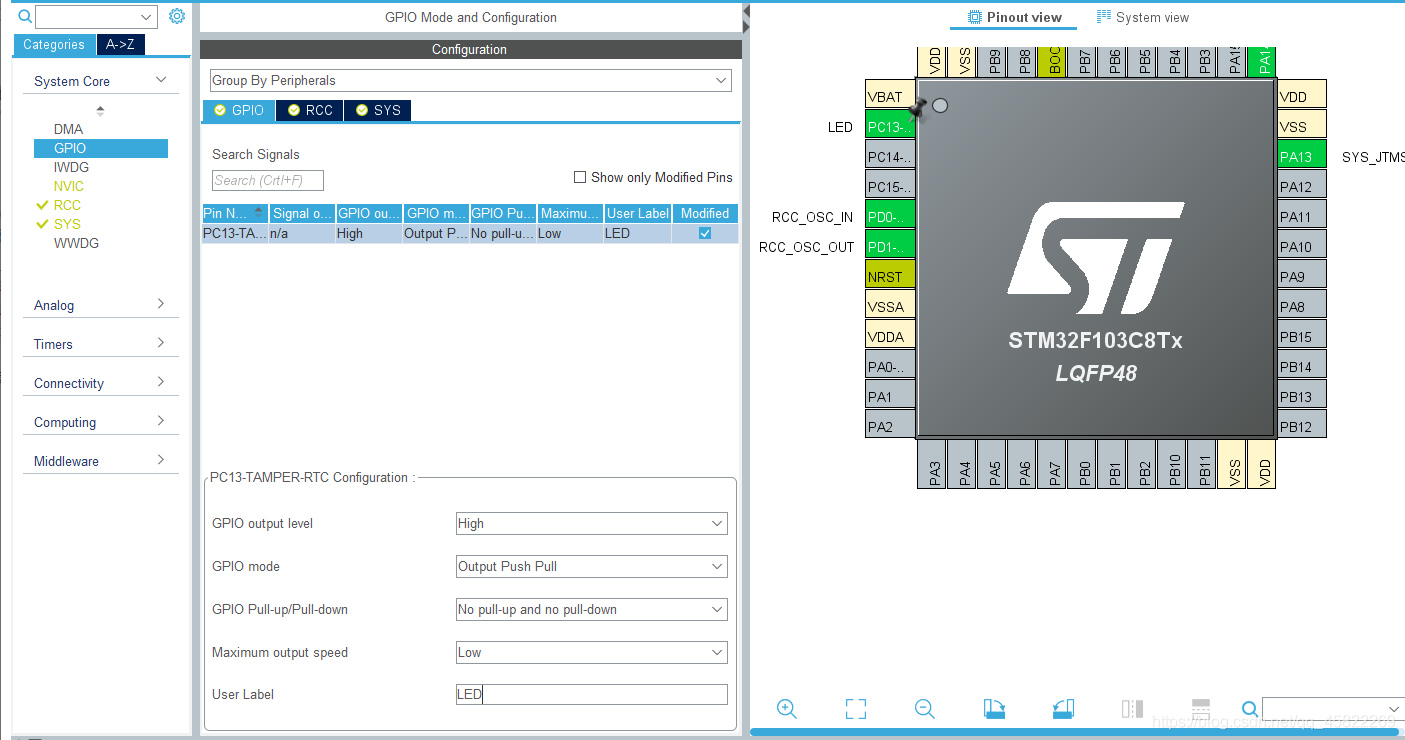1405x740 pixels.
Task: Toggle the vertical flip view icon
Action: click(1132, 709)
